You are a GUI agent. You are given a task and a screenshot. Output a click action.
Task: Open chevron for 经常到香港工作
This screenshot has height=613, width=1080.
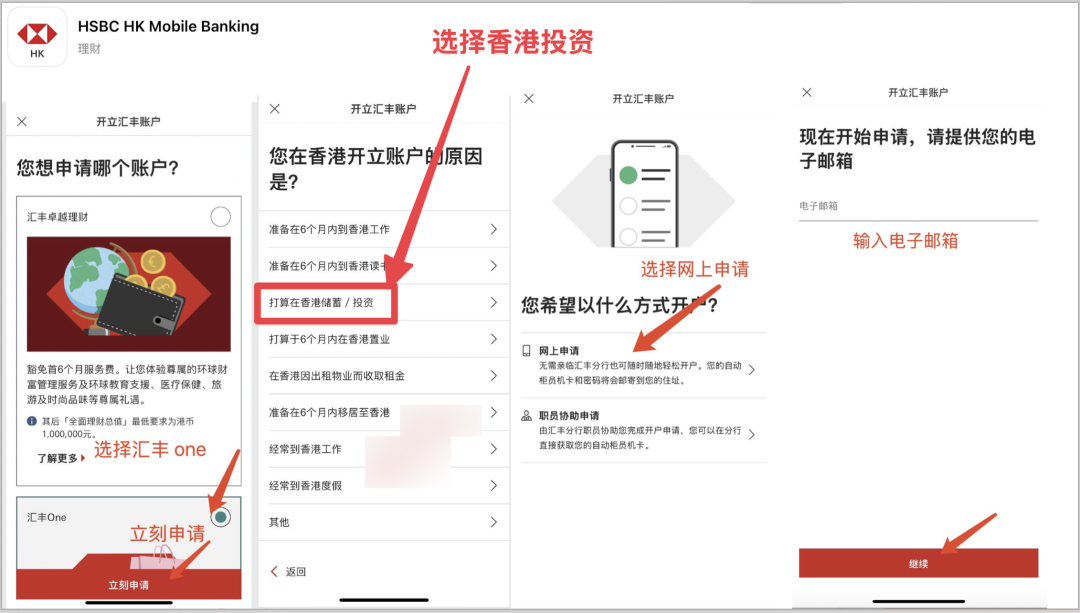click(494, 449)
